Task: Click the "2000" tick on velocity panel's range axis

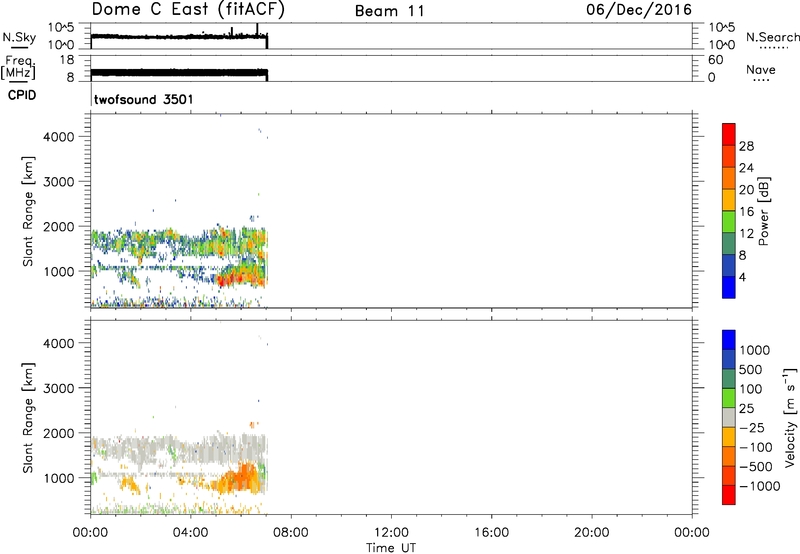Action: click(59, 433)
